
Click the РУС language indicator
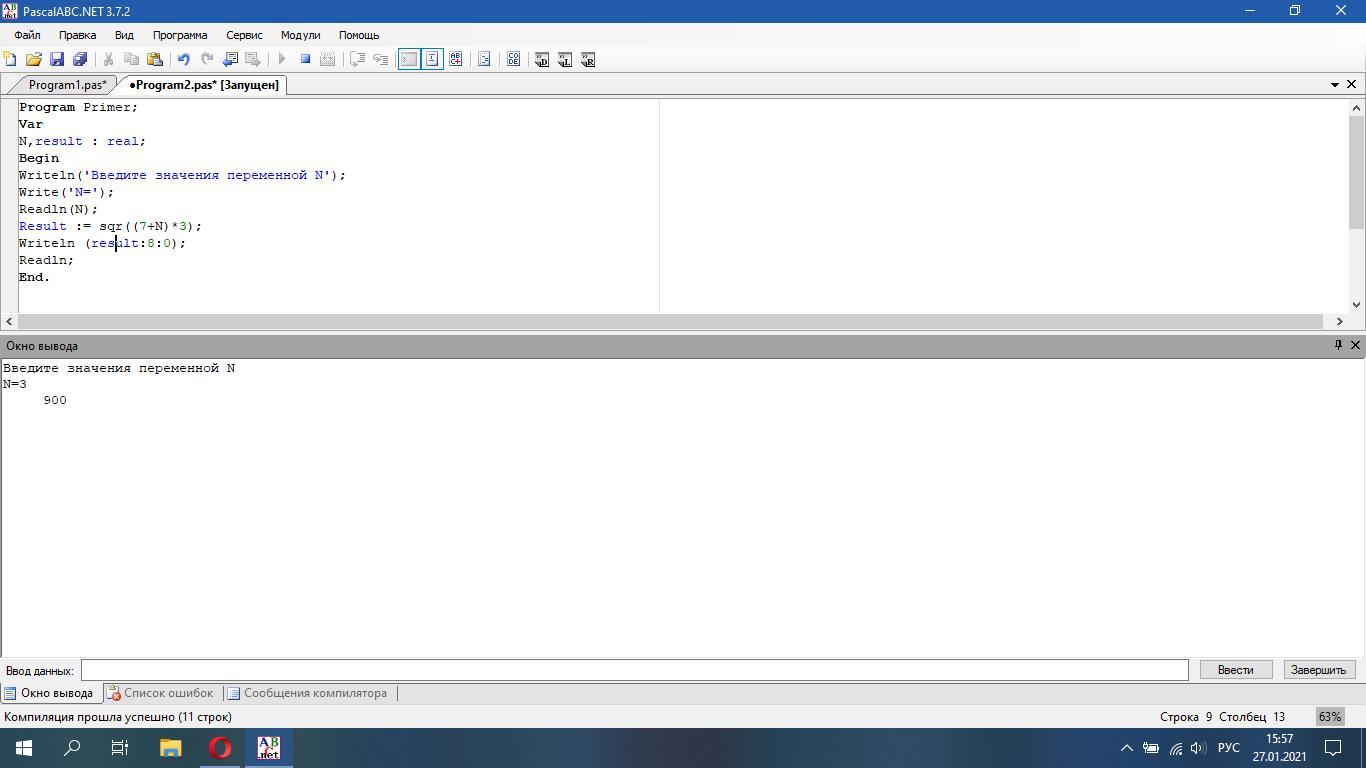[x=1229, y=748]
